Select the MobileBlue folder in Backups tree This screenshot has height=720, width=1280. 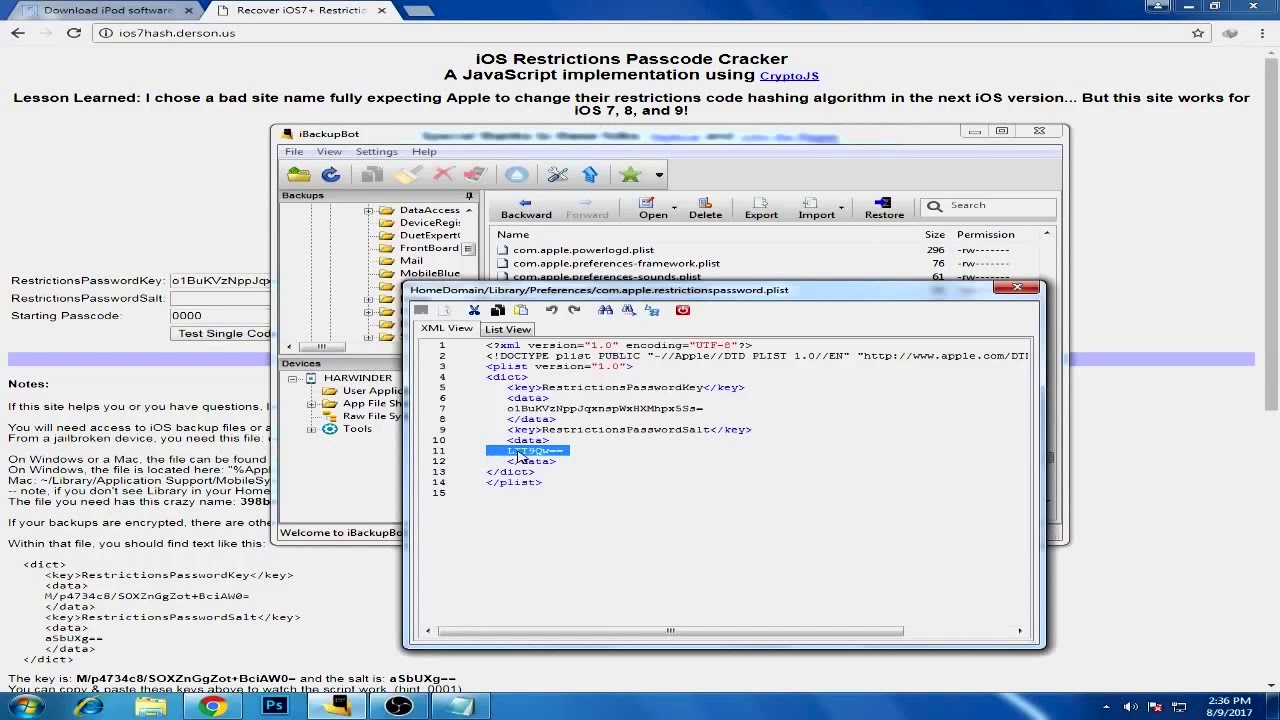click(x=429, y=274)
